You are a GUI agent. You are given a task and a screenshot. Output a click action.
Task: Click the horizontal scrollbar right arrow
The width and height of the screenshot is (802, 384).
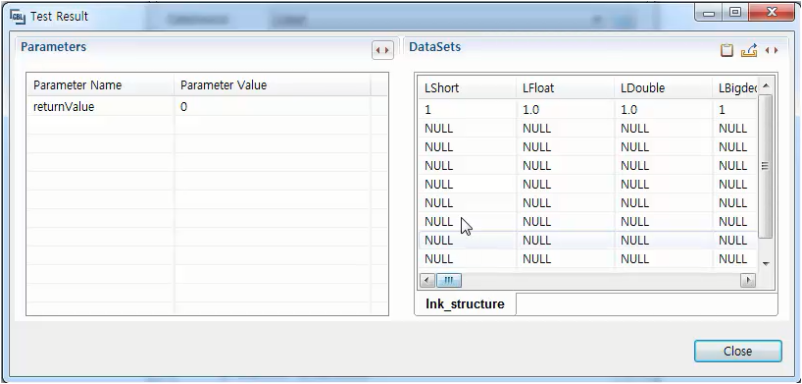click(748, 280)
